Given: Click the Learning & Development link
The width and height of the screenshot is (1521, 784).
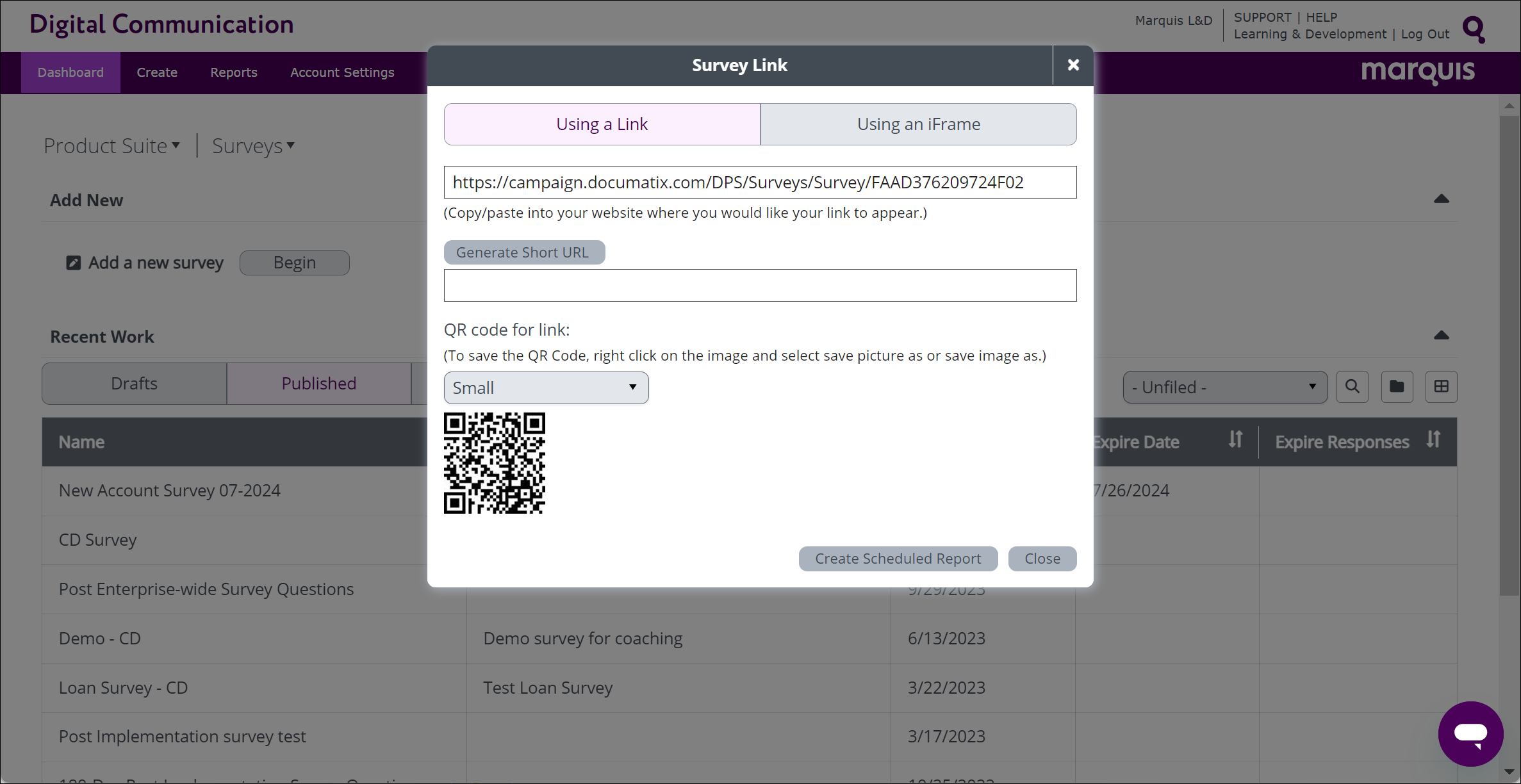Looking at the screenshot, I should coord(1310,34).
